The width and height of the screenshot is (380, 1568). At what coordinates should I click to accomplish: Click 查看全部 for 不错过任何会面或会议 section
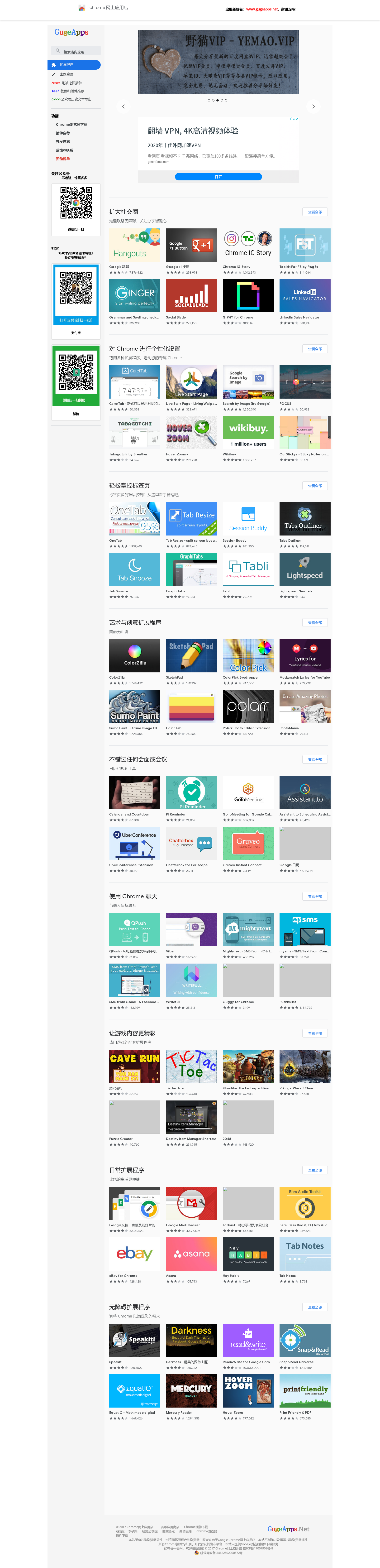coord(315,760)
